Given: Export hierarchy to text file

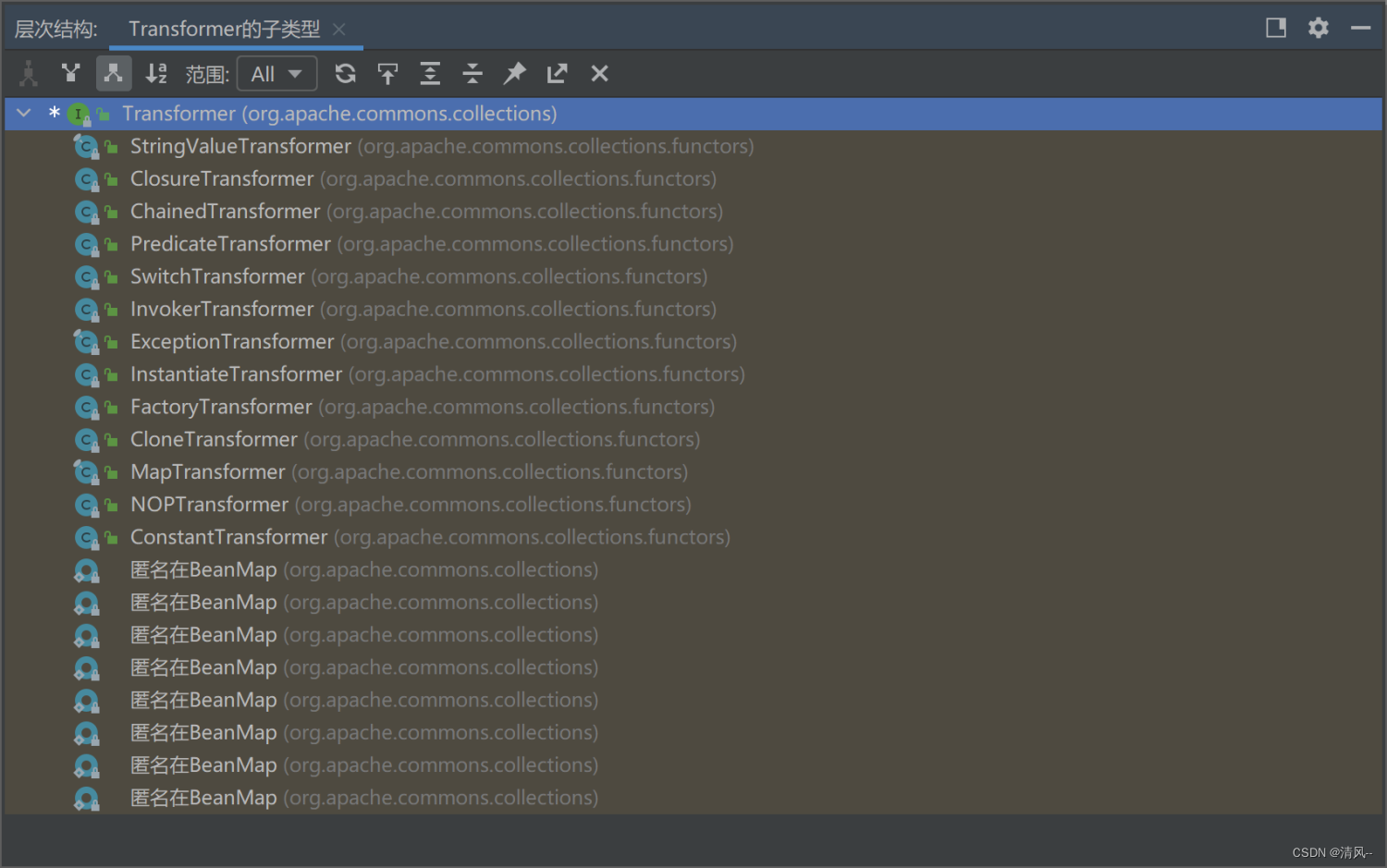Looking at the screenshot, I should coord(557,73).
